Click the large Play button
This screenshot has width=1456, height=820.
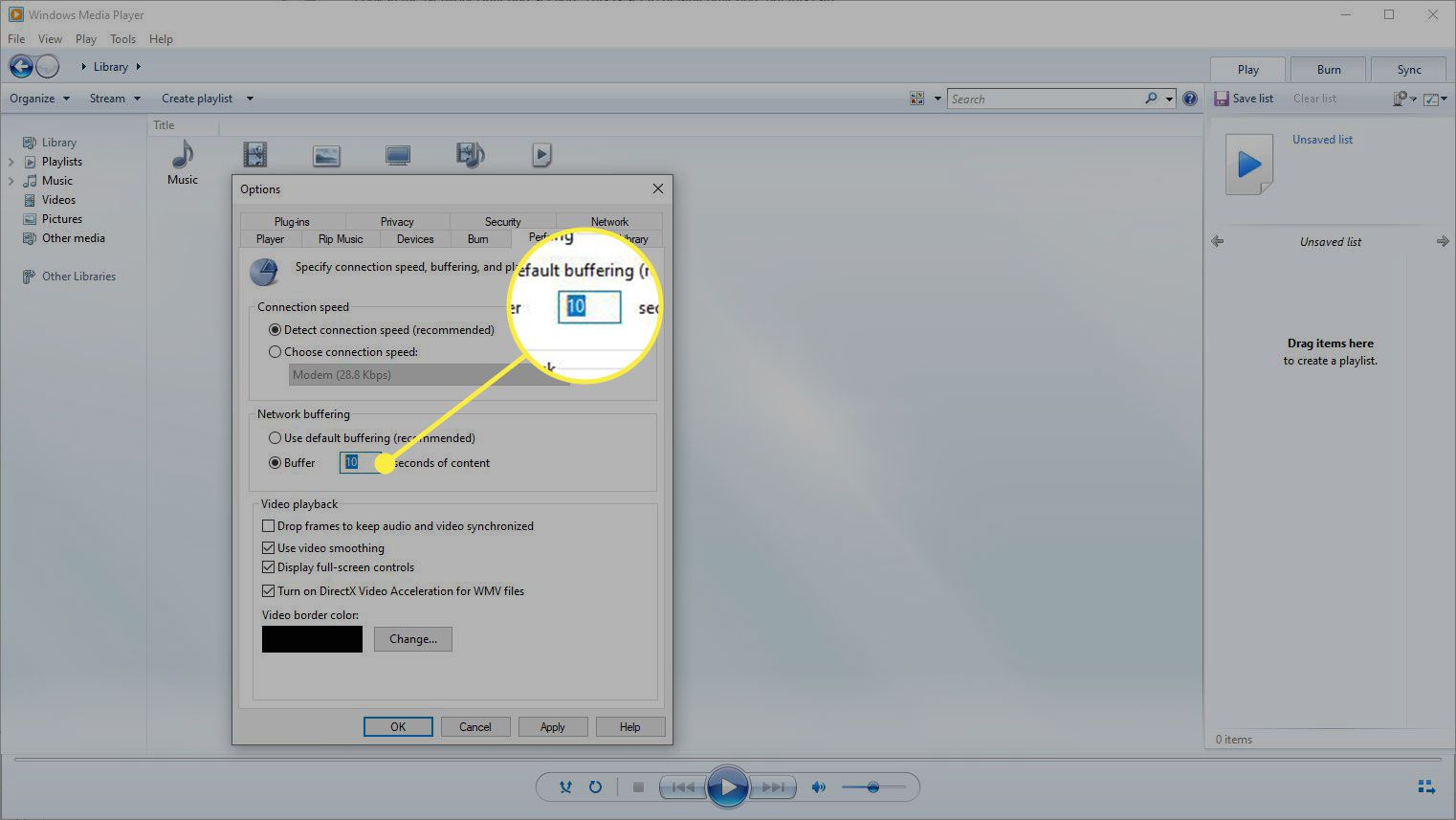[727, 787]
